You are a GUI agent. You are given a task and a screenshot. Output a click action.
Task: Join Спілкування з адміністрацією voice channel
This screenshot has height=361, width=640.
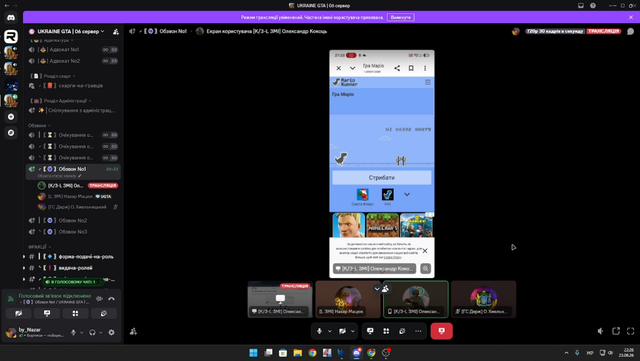73,110
